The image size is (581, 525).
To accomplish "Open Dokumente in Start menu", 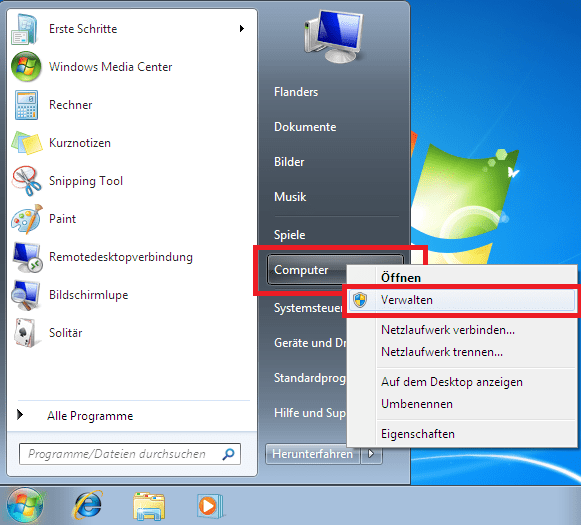I will [305, 127].
